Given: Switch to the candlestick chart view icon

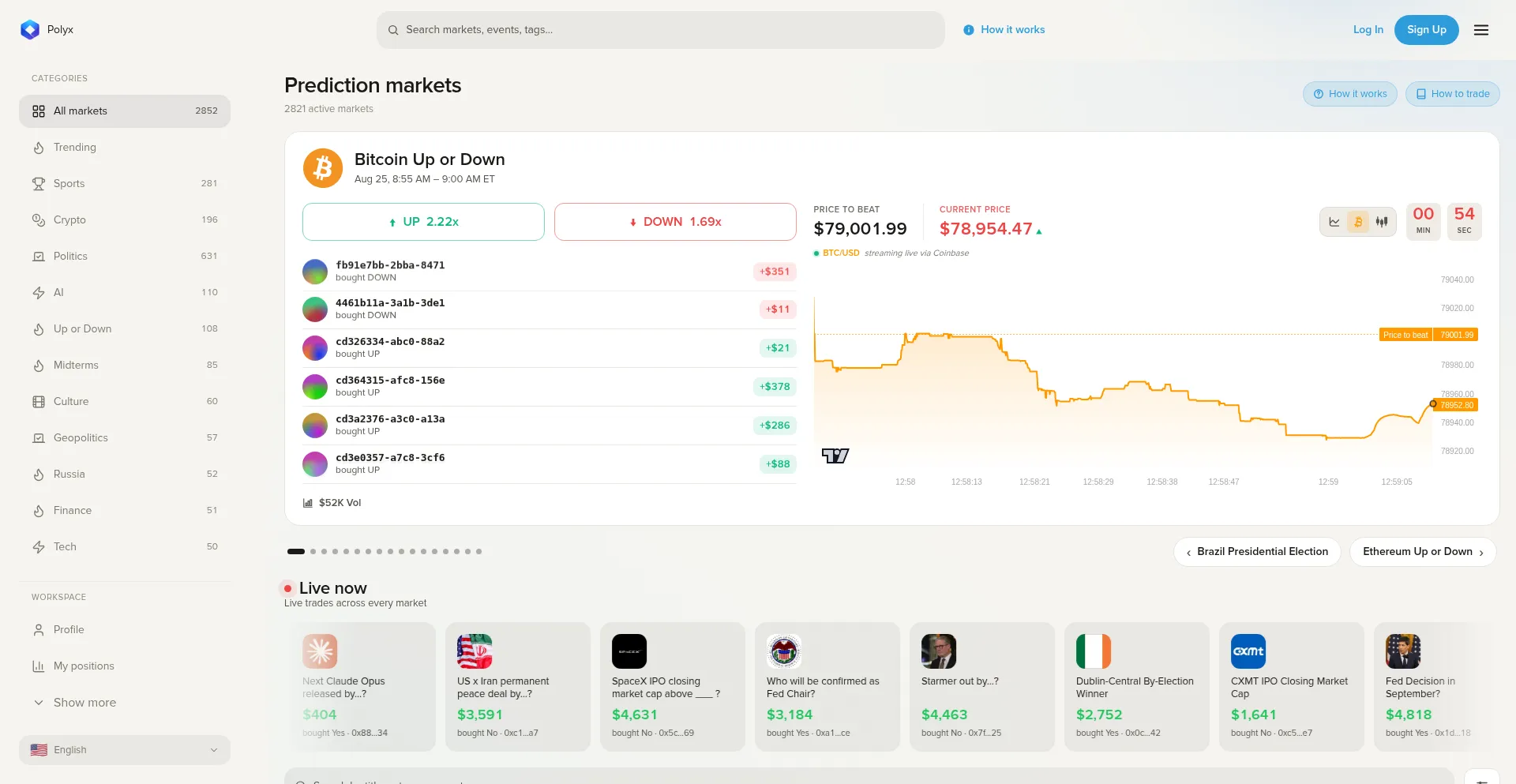Looking at the screenshot, I should 1382,222.
